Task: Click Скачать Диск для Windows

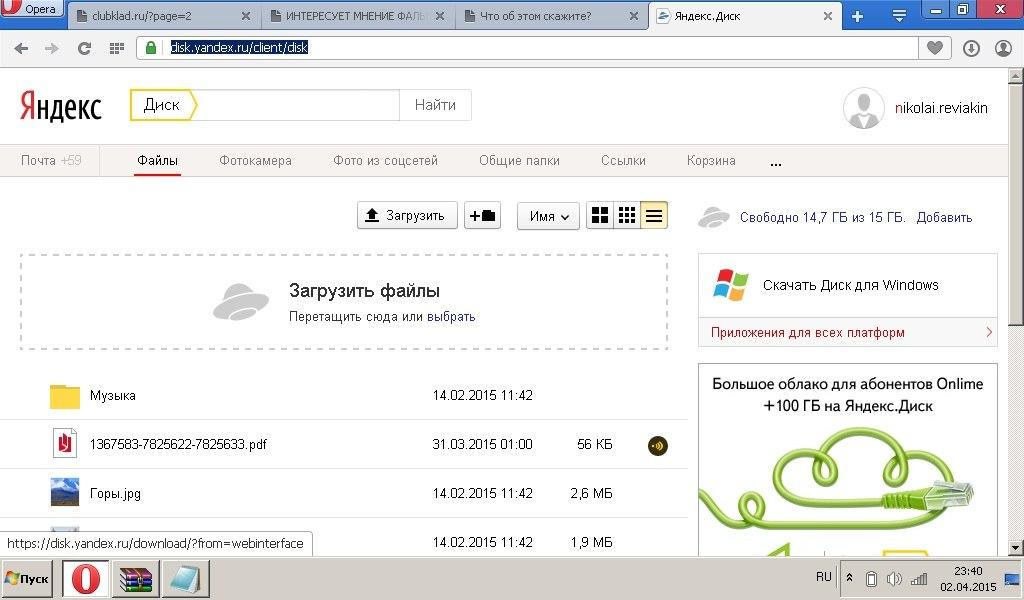Action: tap(850, 285)
